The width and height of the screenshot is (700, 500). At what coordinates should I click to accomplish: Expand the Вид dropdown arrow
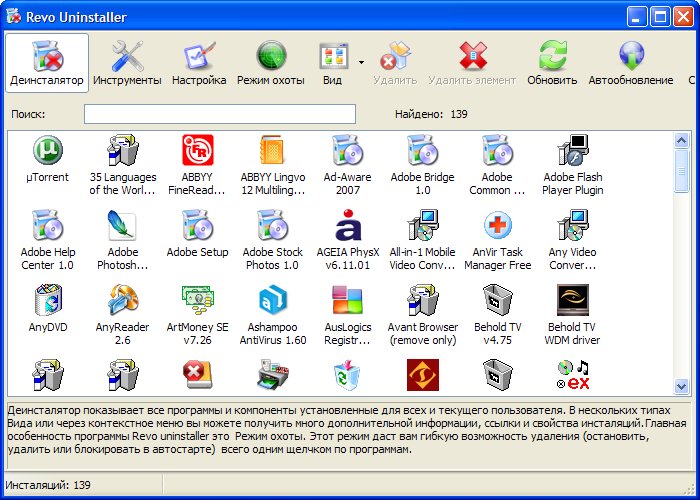(361, 60)
